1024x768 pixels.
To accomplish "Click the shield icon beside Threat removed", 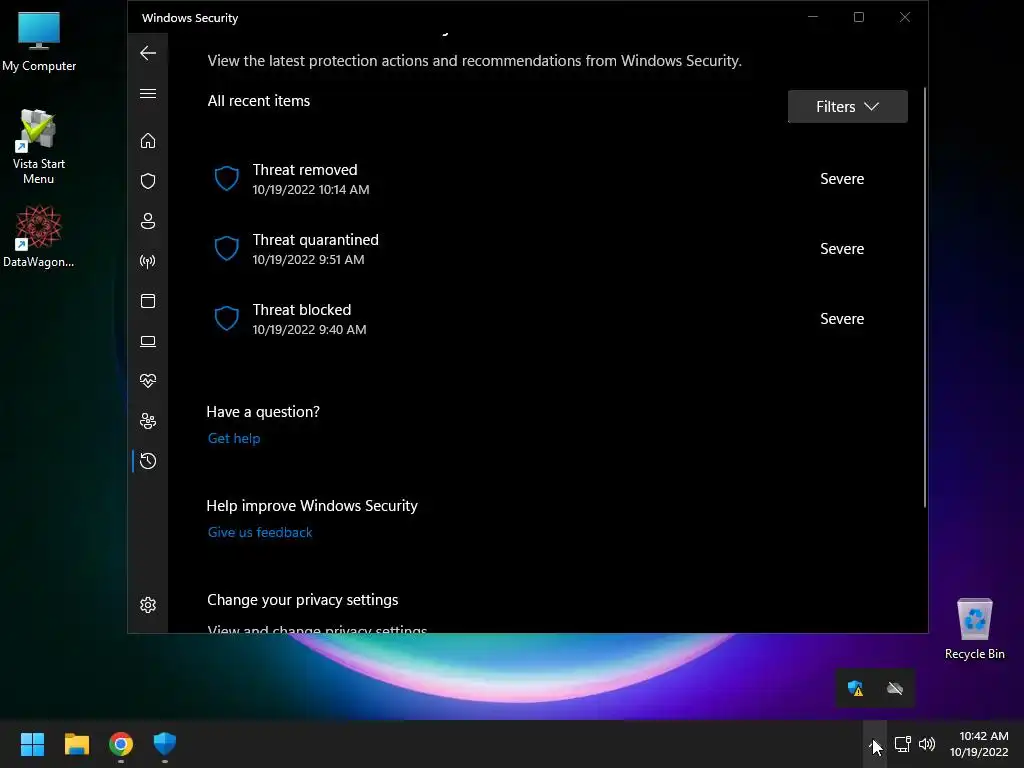I will (227, 178).
